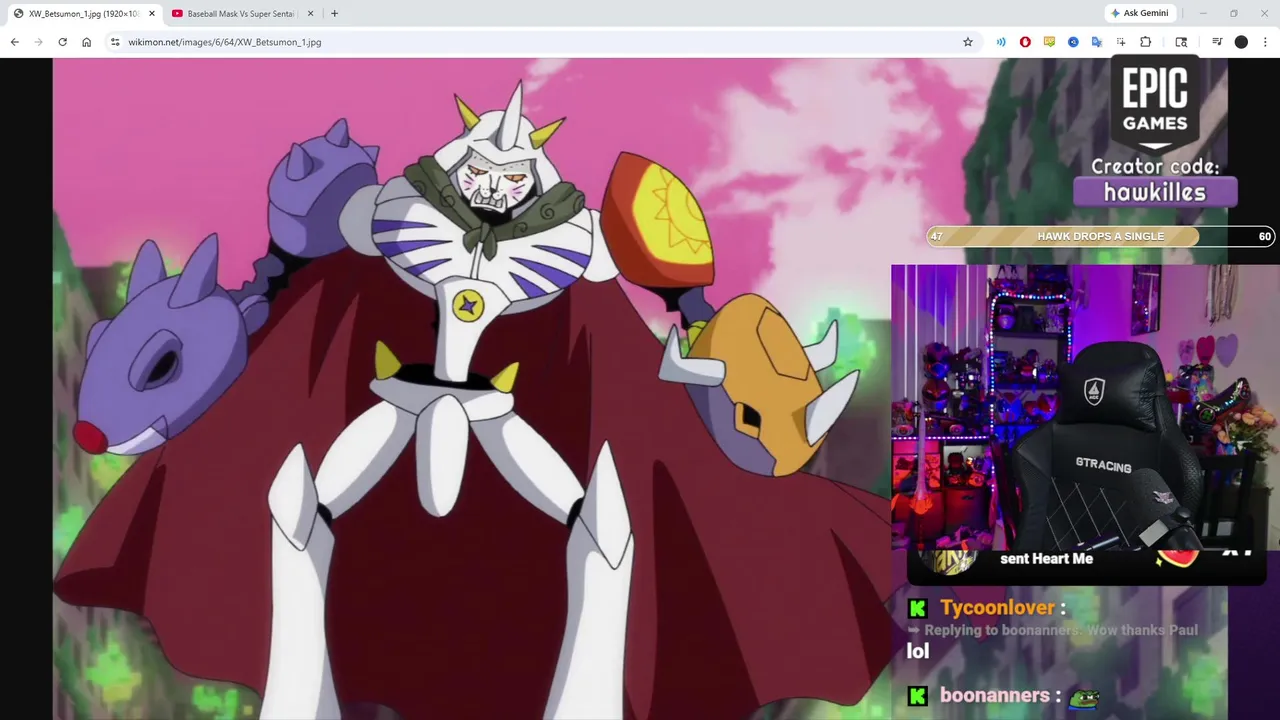Viewport: 1280px width, 720px height.
Task: Close the XW_Betsumon_1.jpg tab
Action: pyautogui.click(x=152, y=14)
